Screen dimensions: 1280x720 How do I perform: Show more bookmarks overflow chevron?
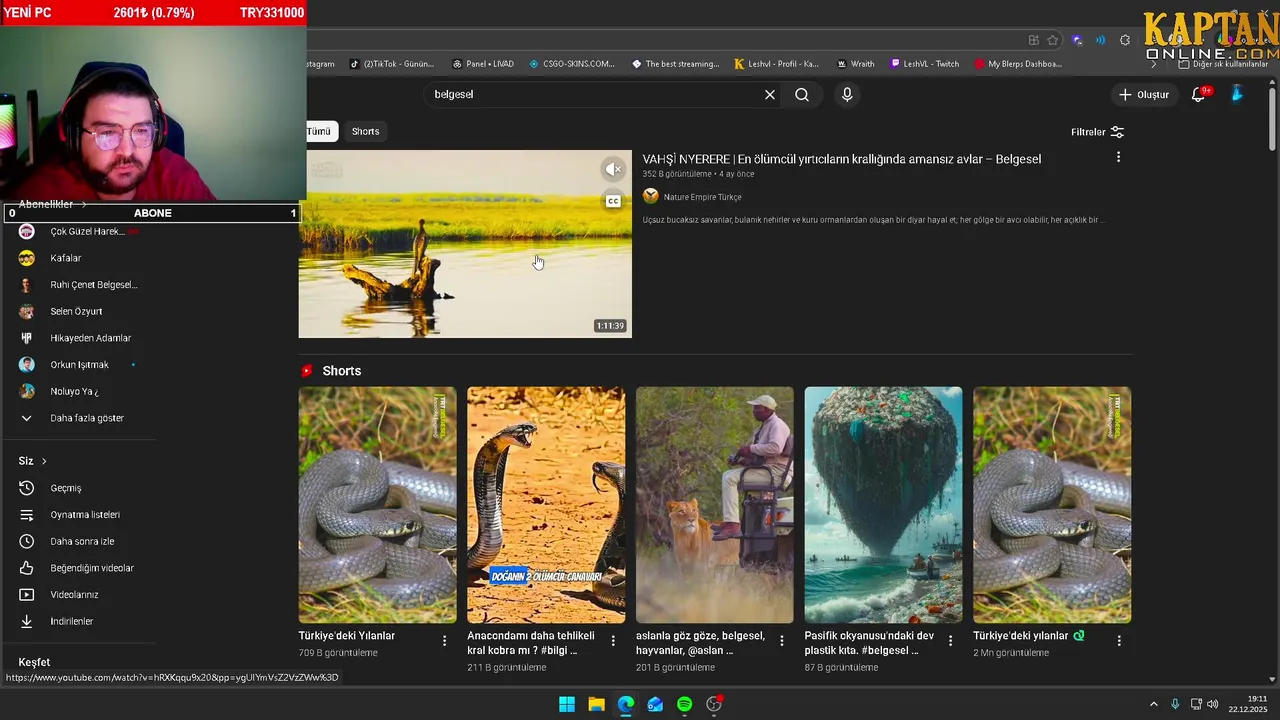pos(1154,64)
